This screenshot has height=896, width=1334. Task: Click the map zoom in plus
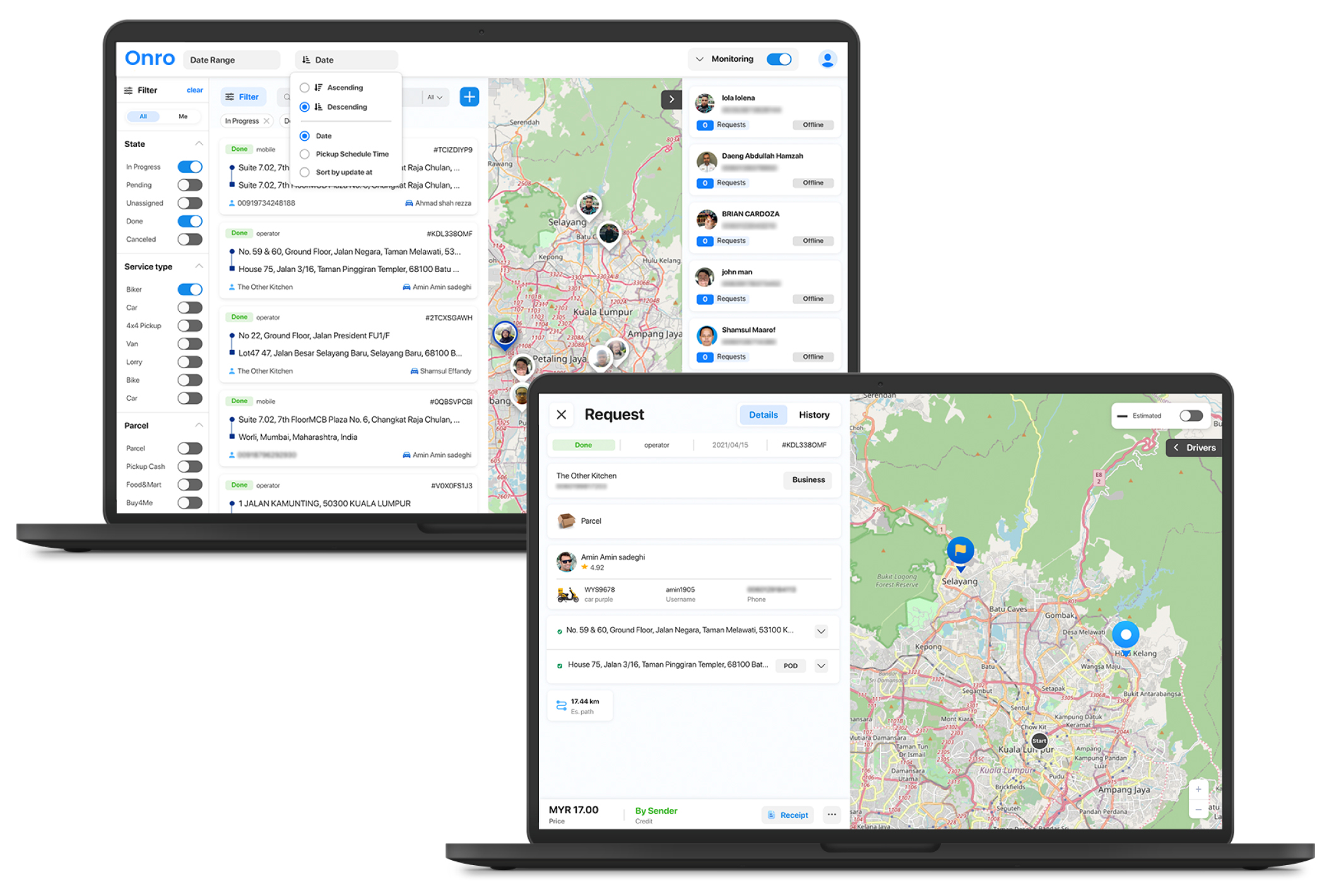[x=1198, y=789]
